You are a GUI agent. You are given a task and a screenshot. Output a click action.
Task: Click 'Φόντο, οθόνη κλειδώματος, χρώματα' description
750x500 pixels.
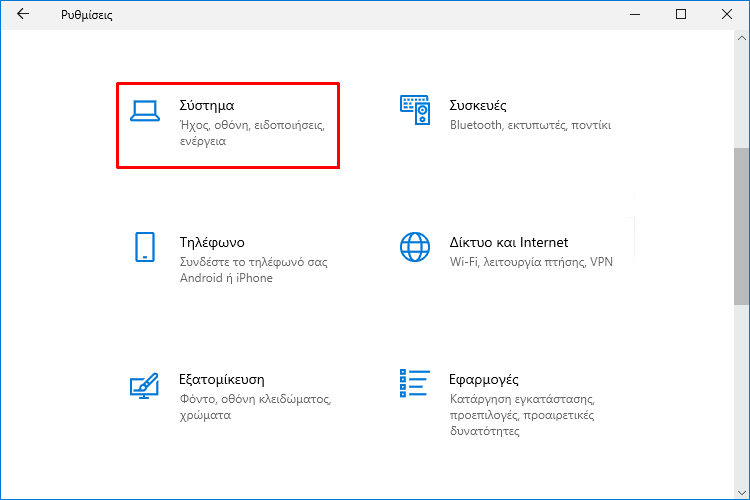[x=255, y=407]
